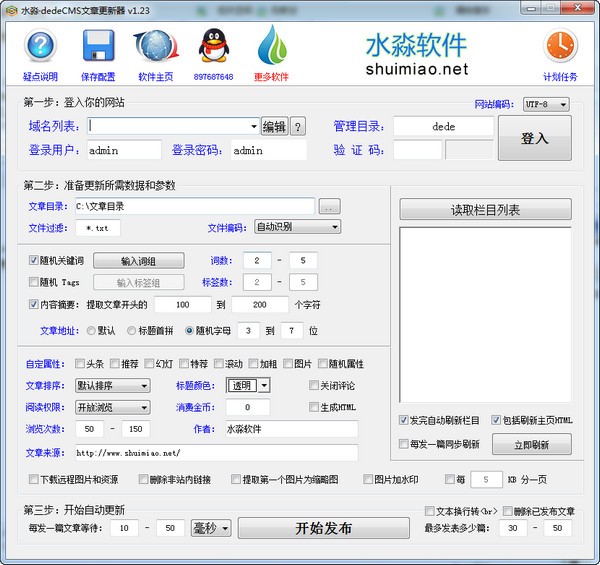Viewport: 600px width, 565px height.
Task: Select the 随机字母 radio button
Action: (x=189, y=331)
